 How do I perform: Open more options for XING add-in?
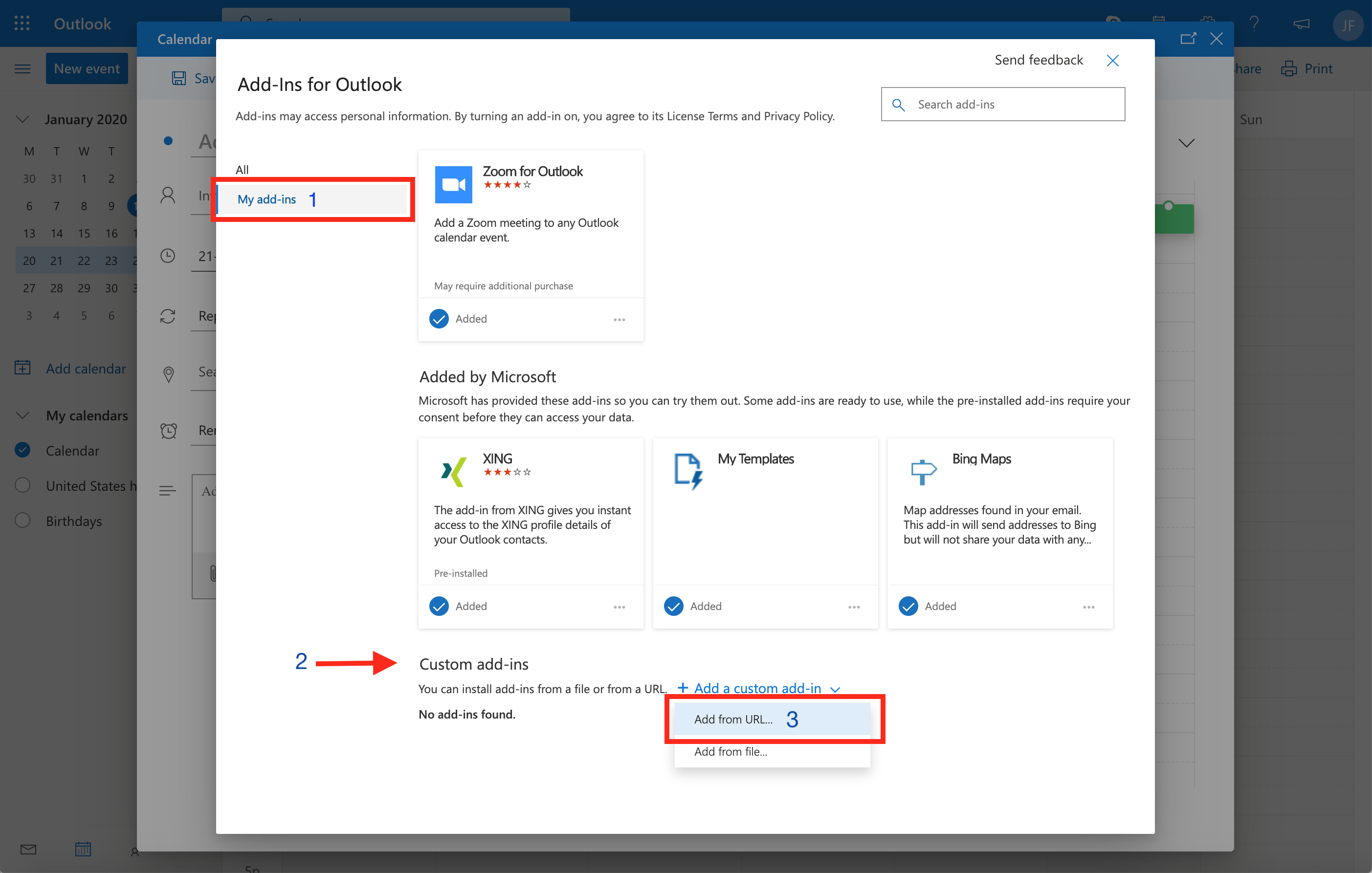point(620,607)
